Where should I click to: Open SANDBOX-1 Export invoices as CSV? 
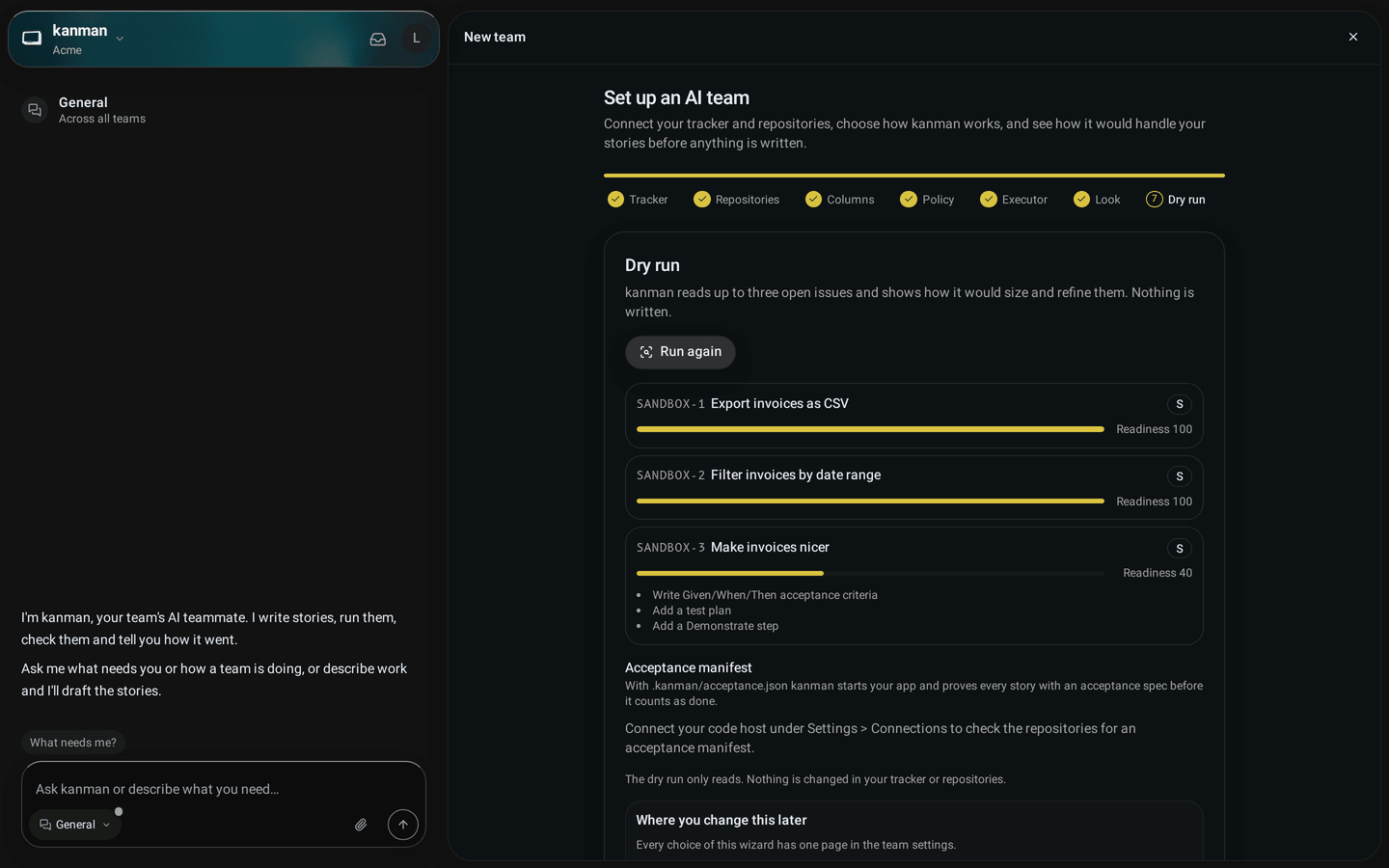click(914, 416)
